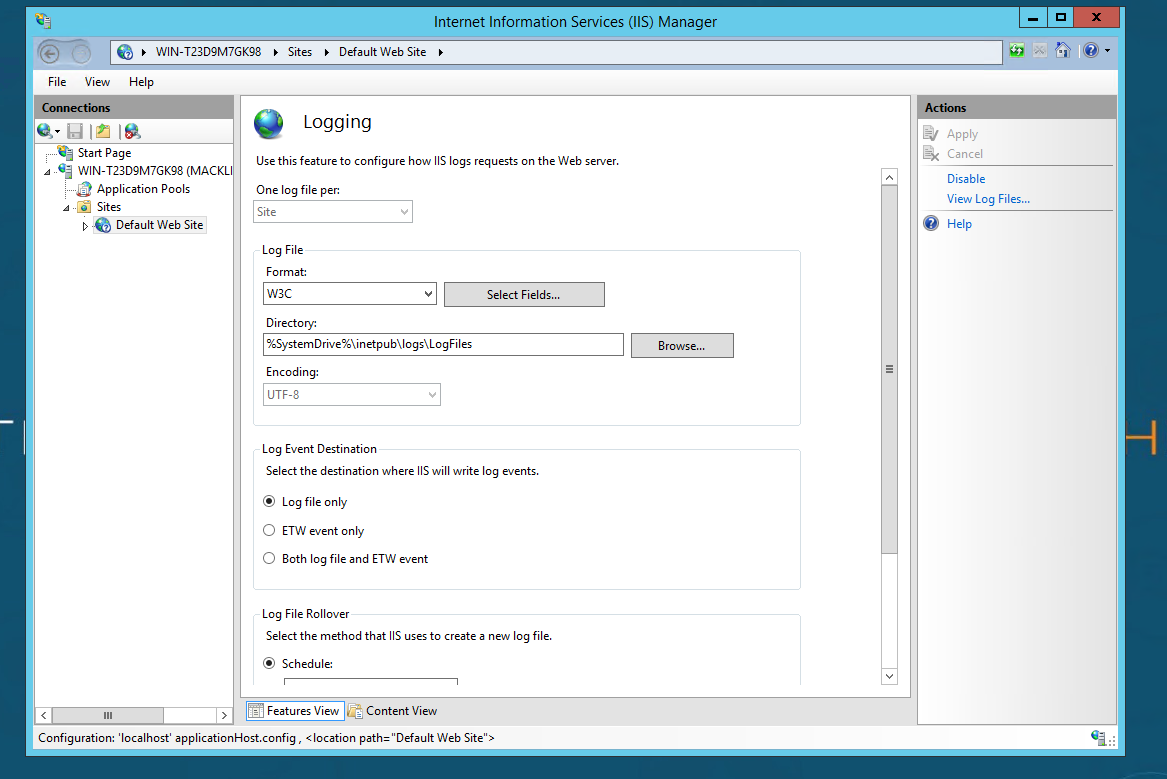This screenshot has width=1167, height=779.
Task: Click the Help question mark icon in Actions
Action: click(931, 223)
